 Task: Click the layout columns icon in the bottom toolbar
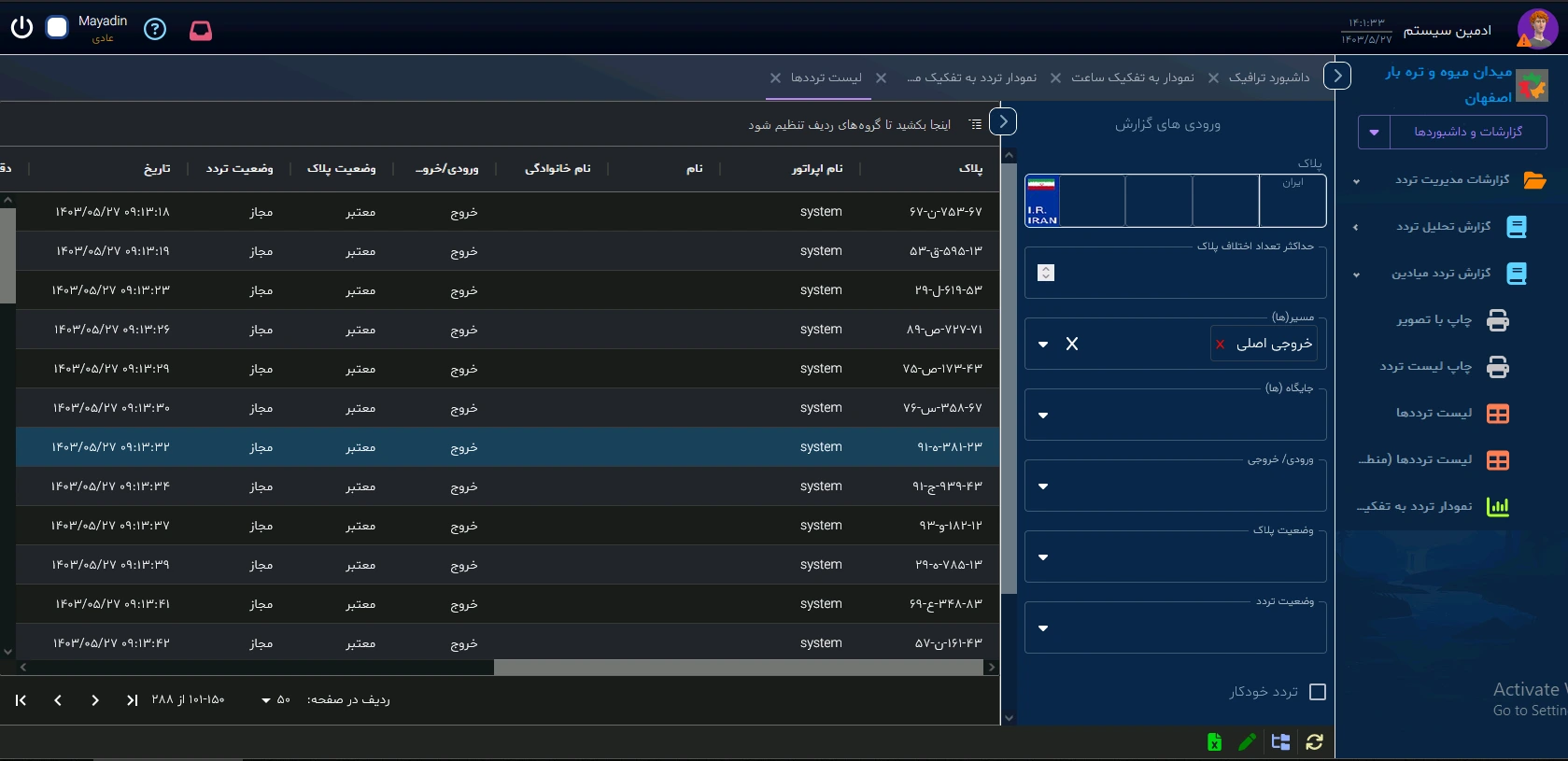pos(1280,742)
